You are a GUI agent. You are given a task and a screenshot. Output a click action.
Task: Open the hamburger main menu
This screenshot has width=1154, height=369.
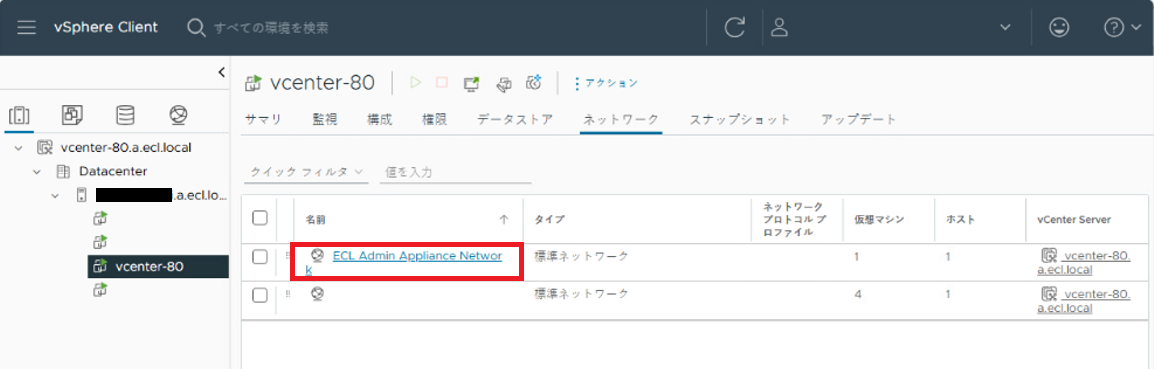(x=26, y=28)
